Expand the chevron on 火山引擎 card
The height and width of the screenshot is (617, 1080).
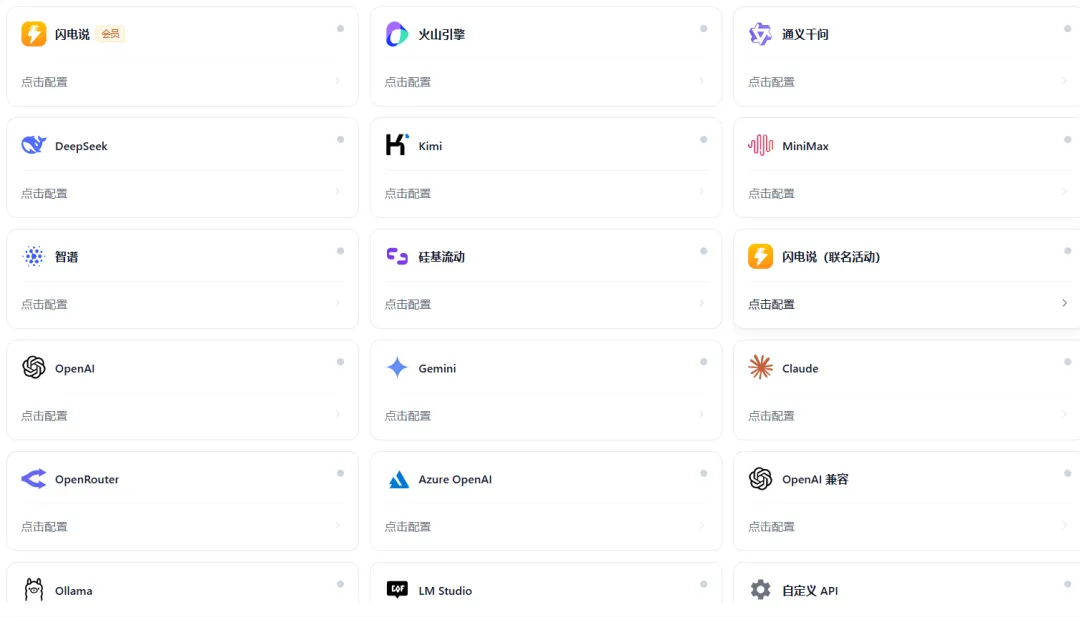(701, 81)
